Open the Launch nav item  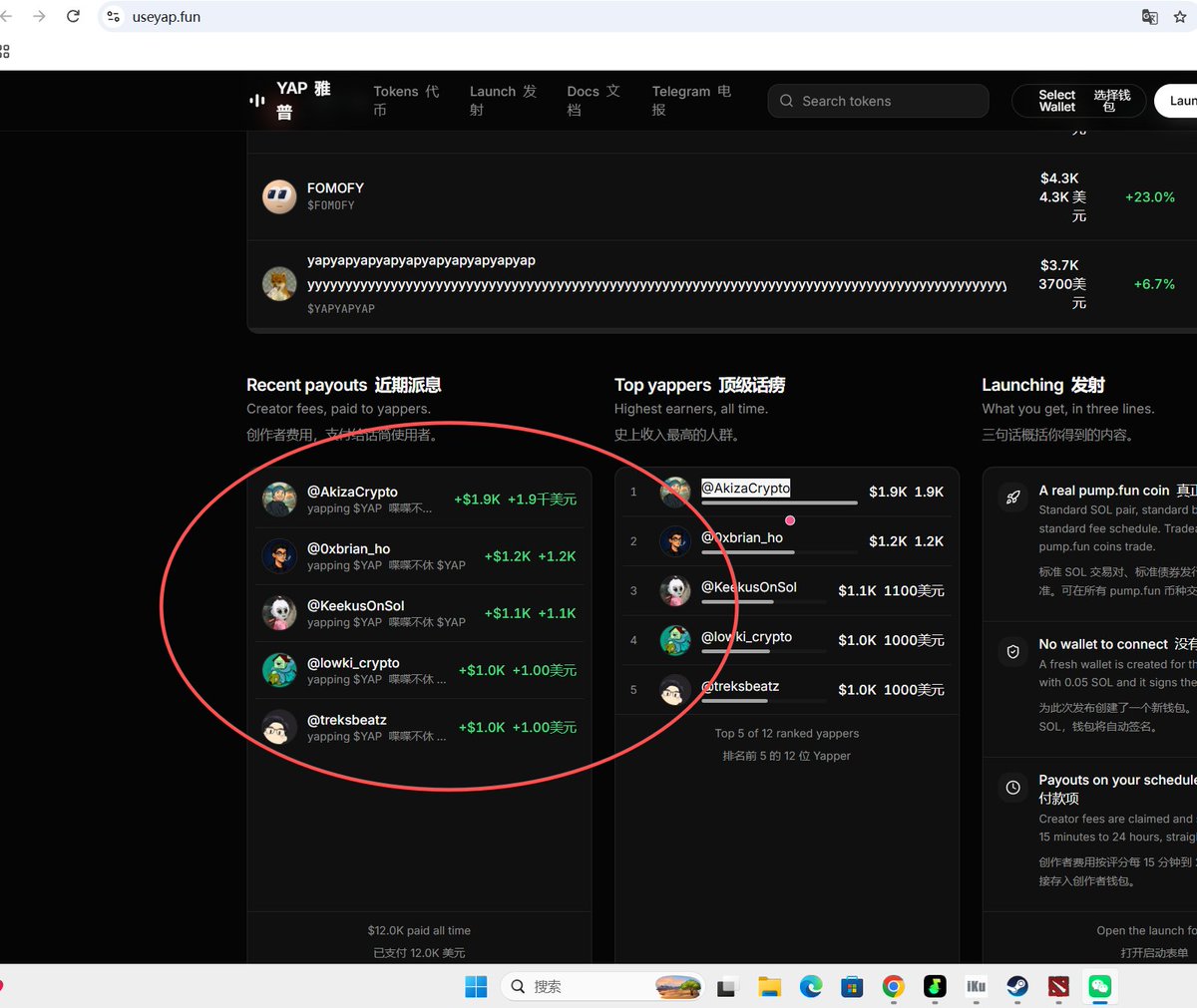pos(503,100)
